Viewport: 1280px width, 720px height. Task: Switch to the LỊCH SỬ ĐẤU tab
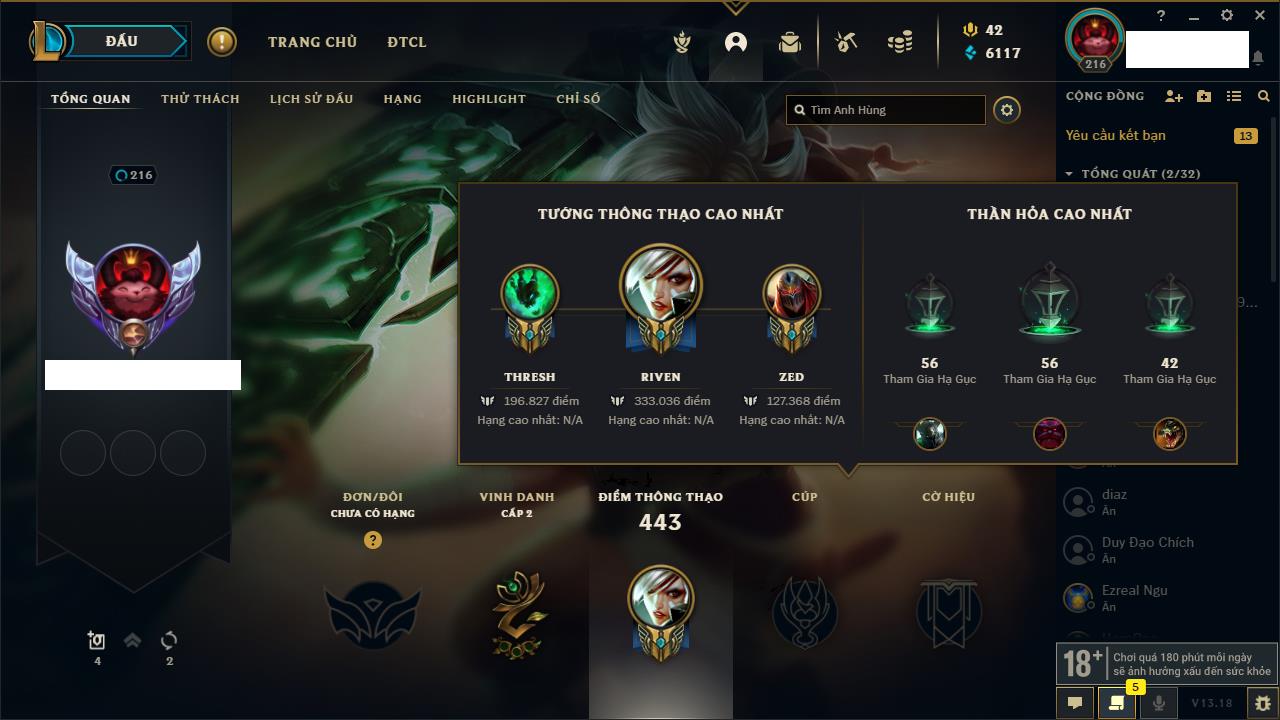coord(311,99)
